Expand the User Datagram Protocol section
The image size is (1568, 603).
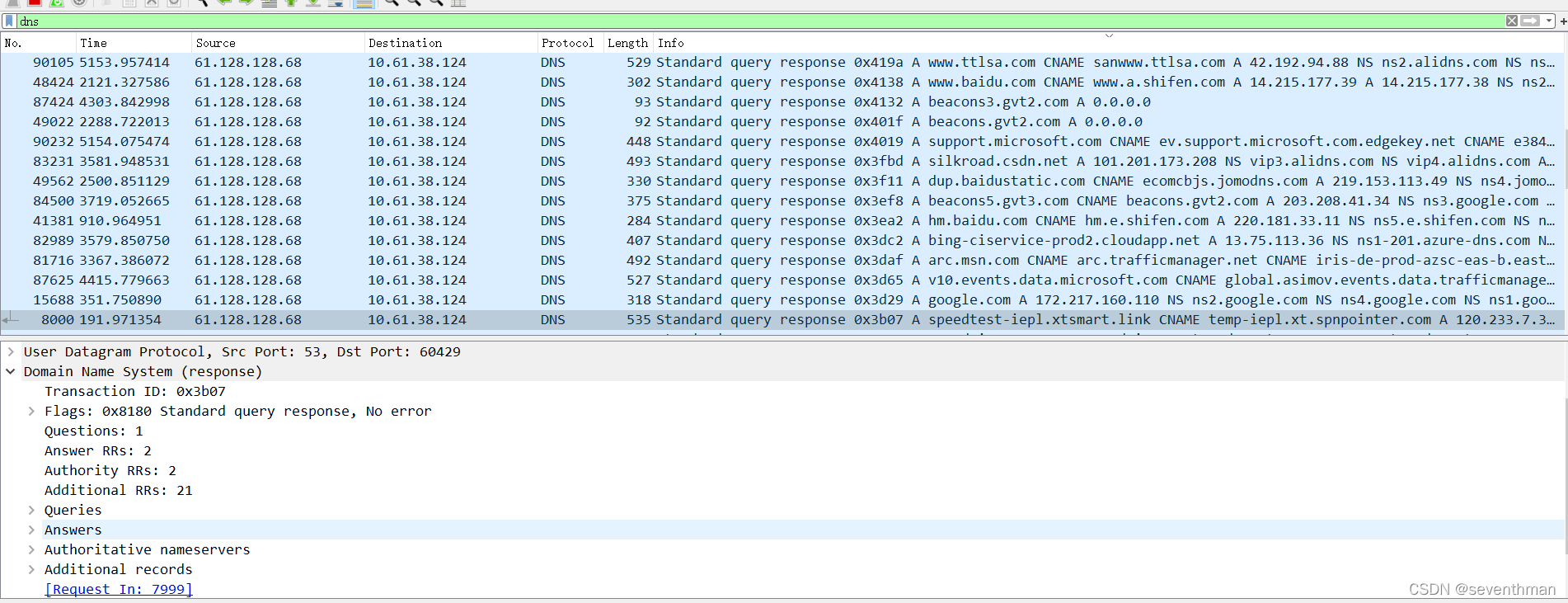point(11,351)
